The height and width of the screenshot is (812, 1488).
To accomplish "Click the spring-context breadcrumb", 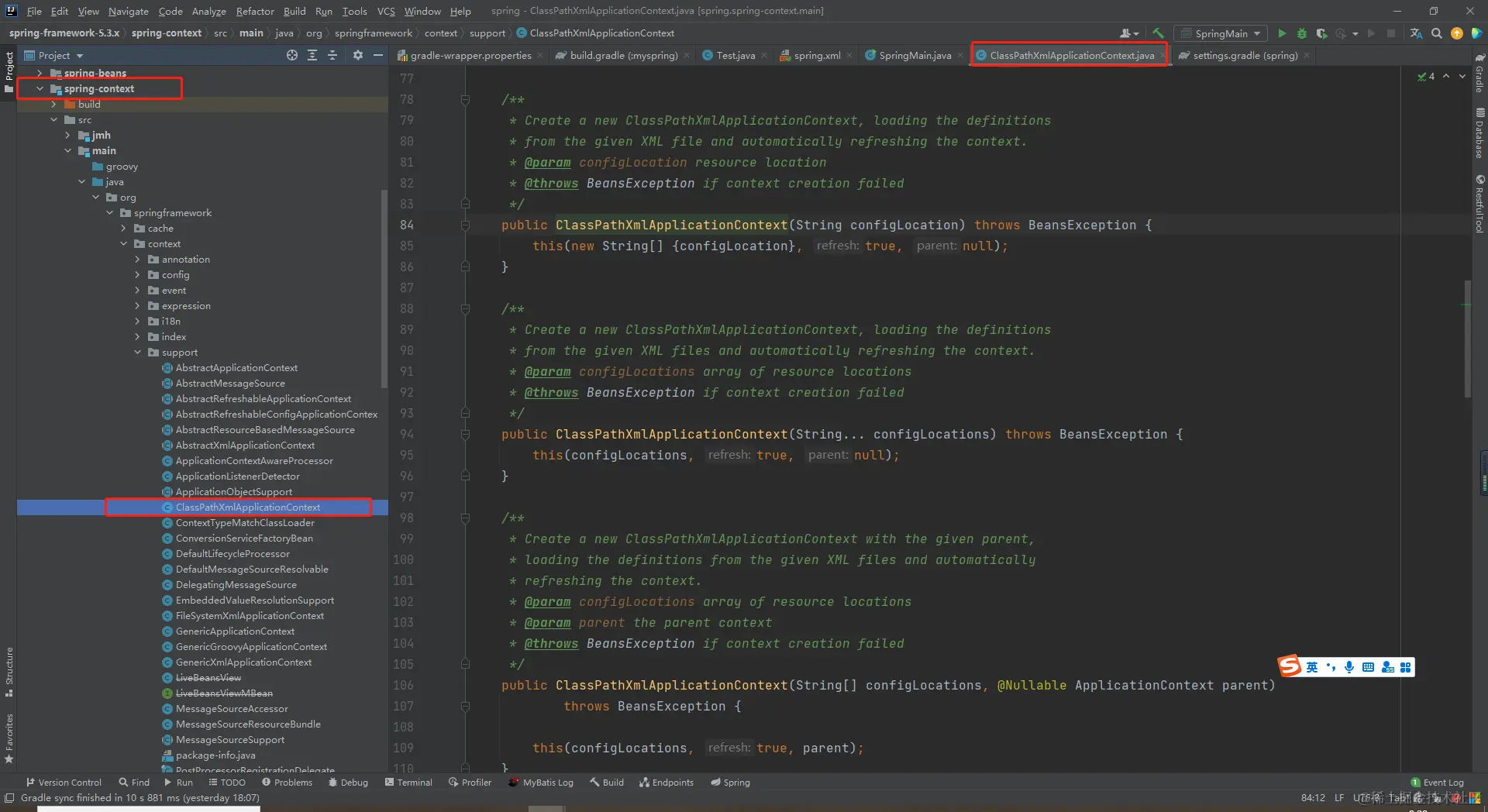I will 167,33.
